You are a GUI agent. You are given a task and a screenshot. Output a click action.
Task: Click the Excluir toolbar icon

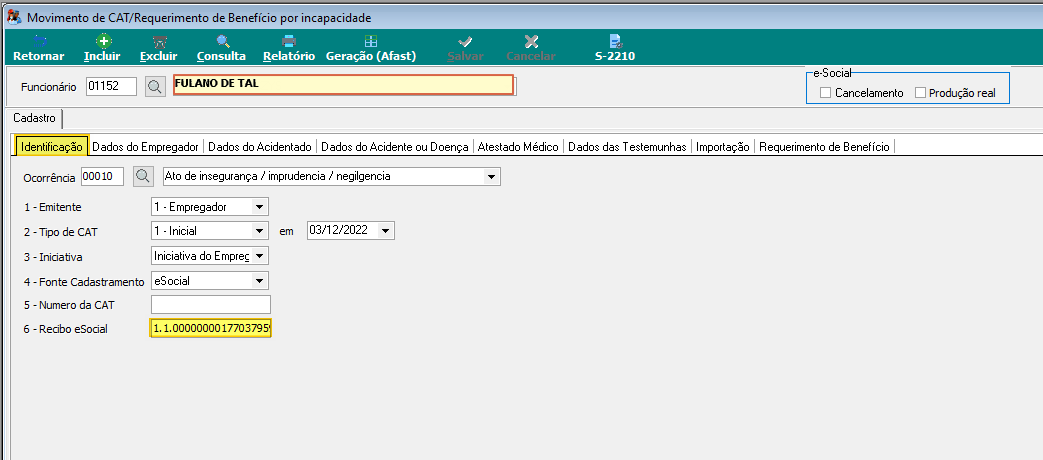click(160, 41)
